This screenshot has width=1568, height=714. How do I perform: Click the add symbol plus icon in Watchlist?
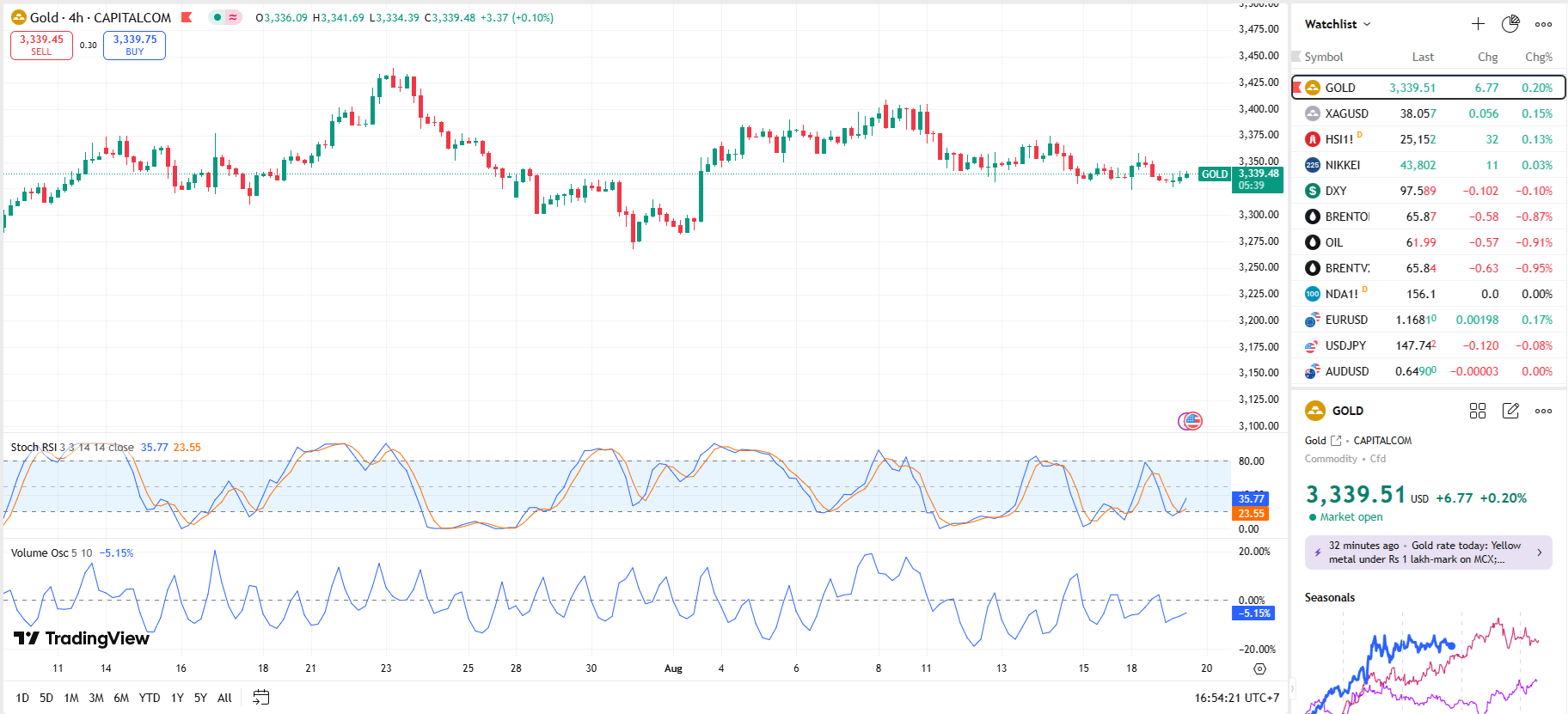pos(1478,24)
